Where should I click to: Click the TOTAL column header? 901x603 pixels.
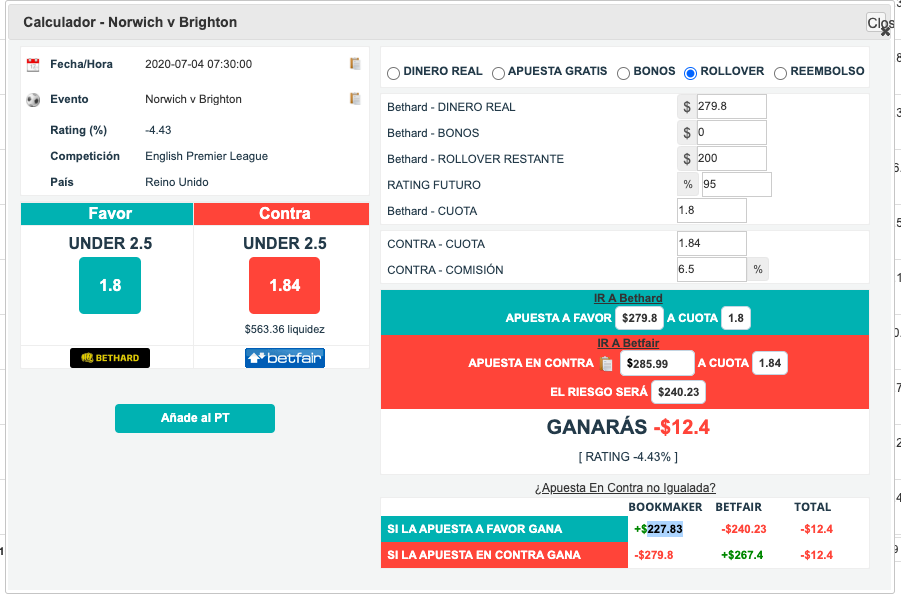coord(813,507)
